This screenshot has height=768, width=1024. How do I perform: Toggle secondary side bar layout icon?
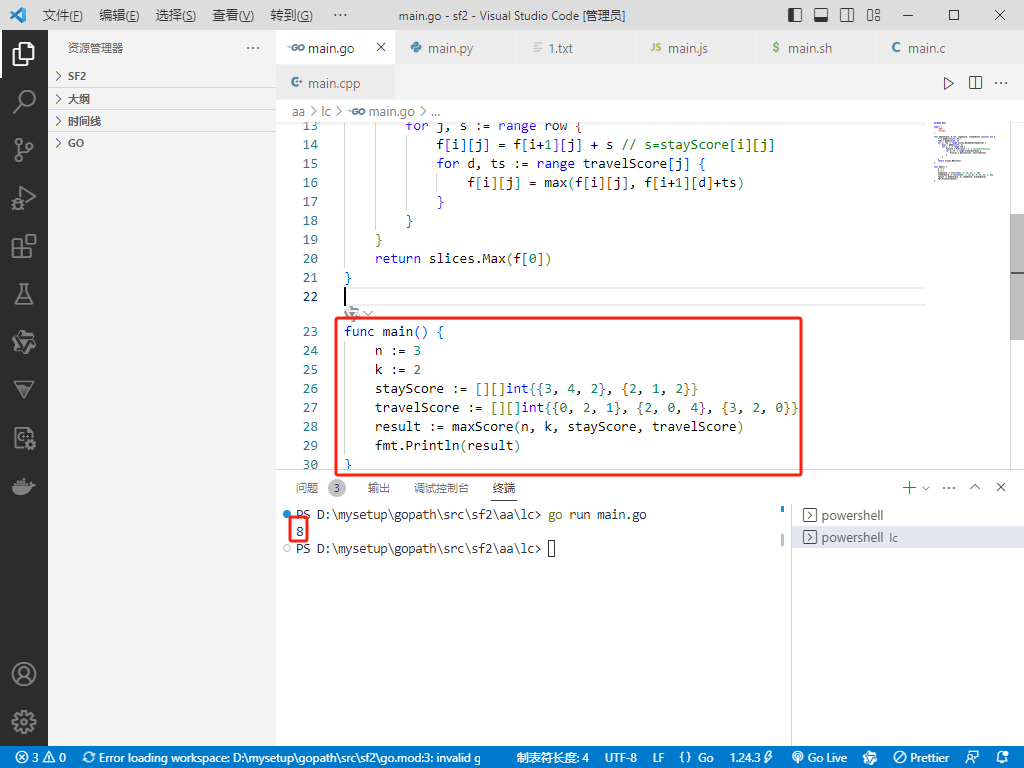coord(847,15)
